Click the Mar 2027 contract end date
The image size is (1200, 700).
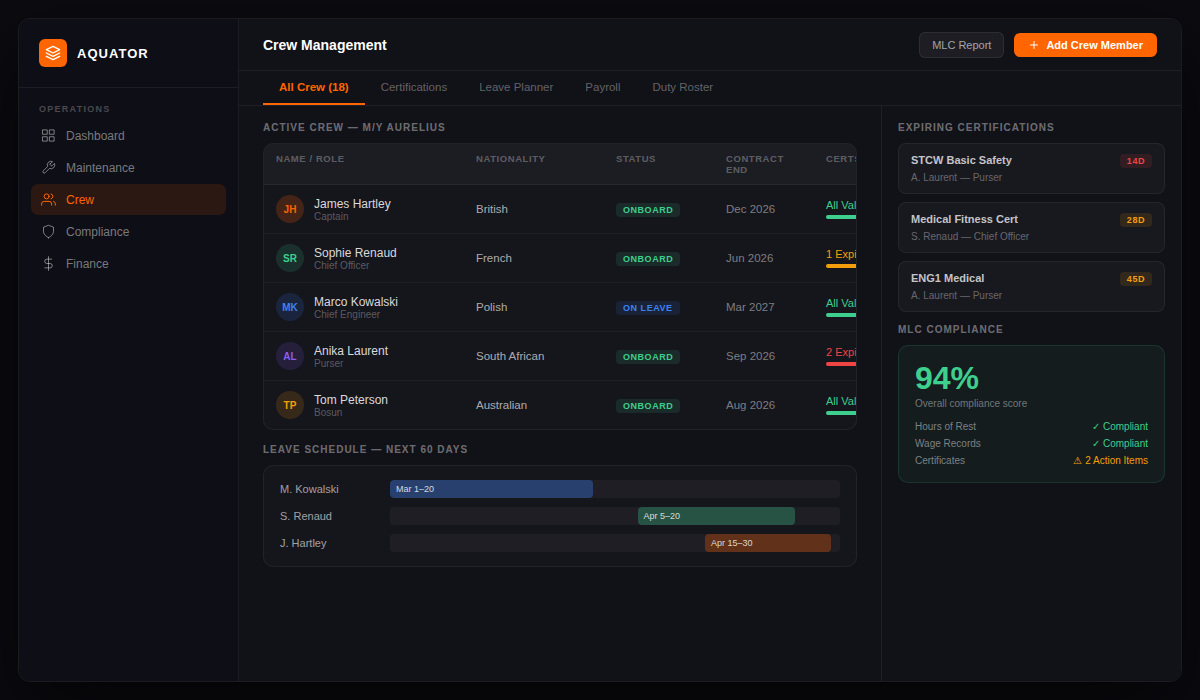coord(750,307)
